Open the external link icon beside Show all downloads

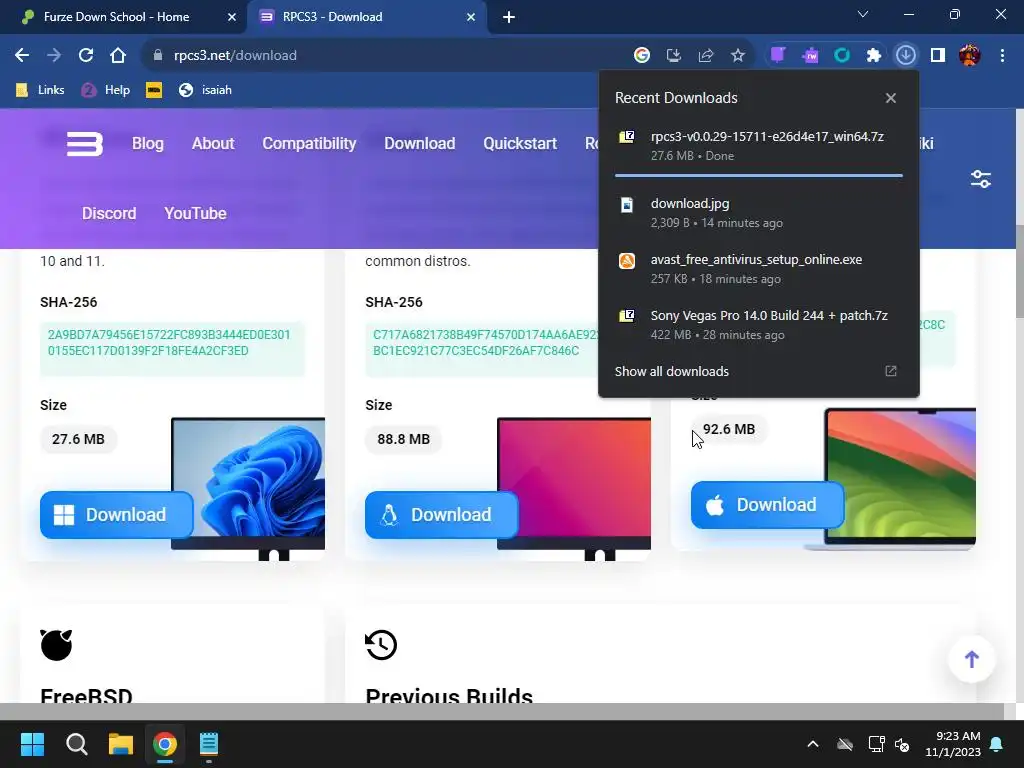click(891, 371)
